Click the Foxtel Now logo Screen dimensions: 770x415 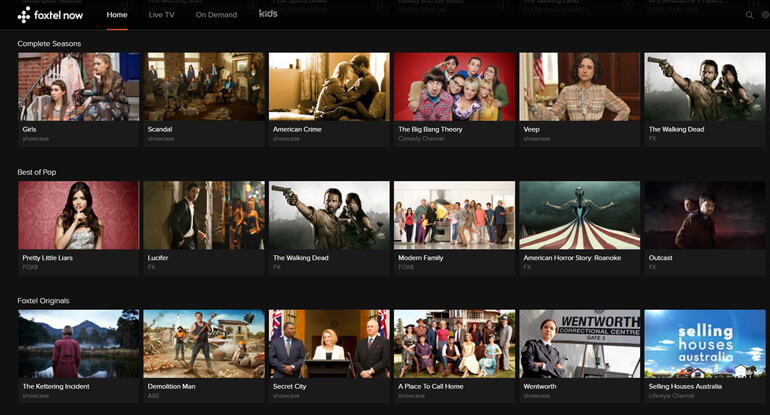point(50,15)
